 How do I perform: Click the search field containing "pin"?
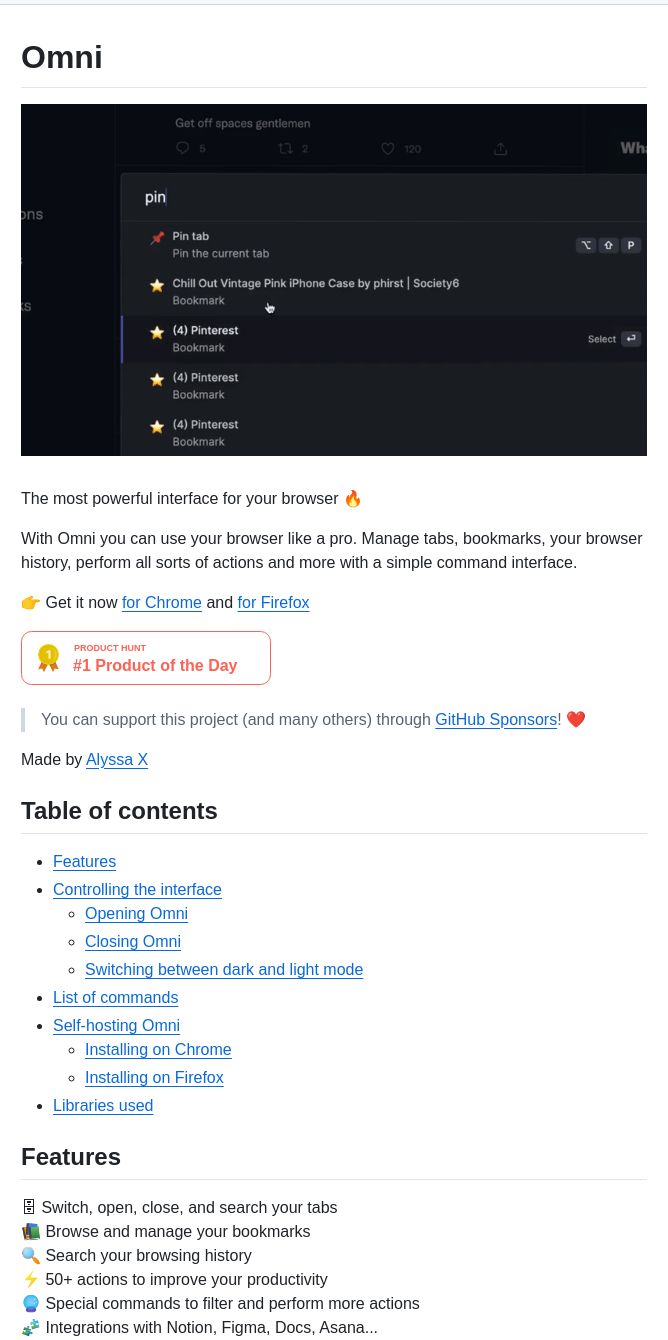coord(380,197)
